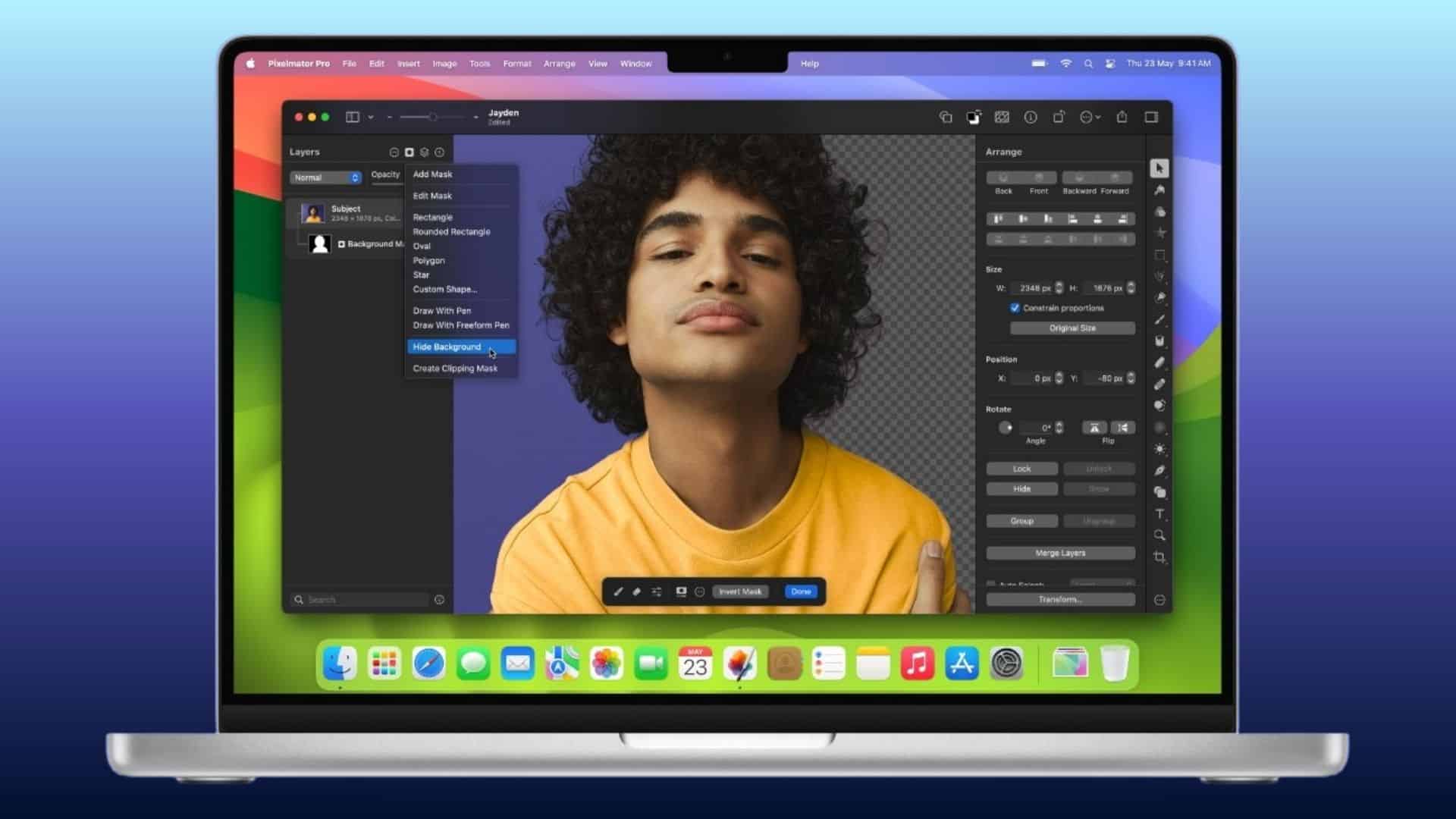1456x819 pixels.
Task: Select the Color Fill bucket tool
Action: (x=1159, y=341)
